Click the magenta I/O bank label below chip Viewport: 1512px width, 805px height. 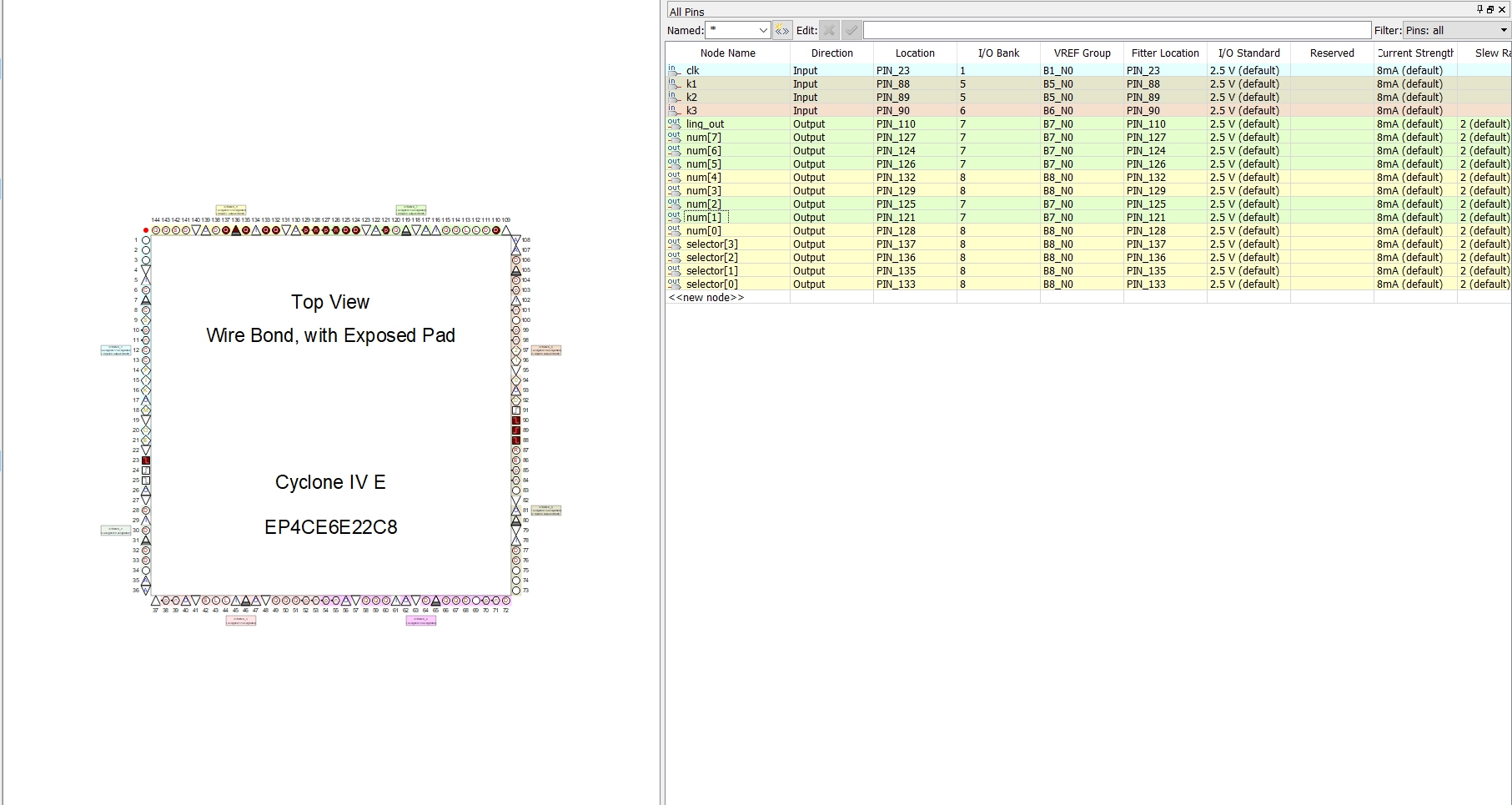point(421,620)
